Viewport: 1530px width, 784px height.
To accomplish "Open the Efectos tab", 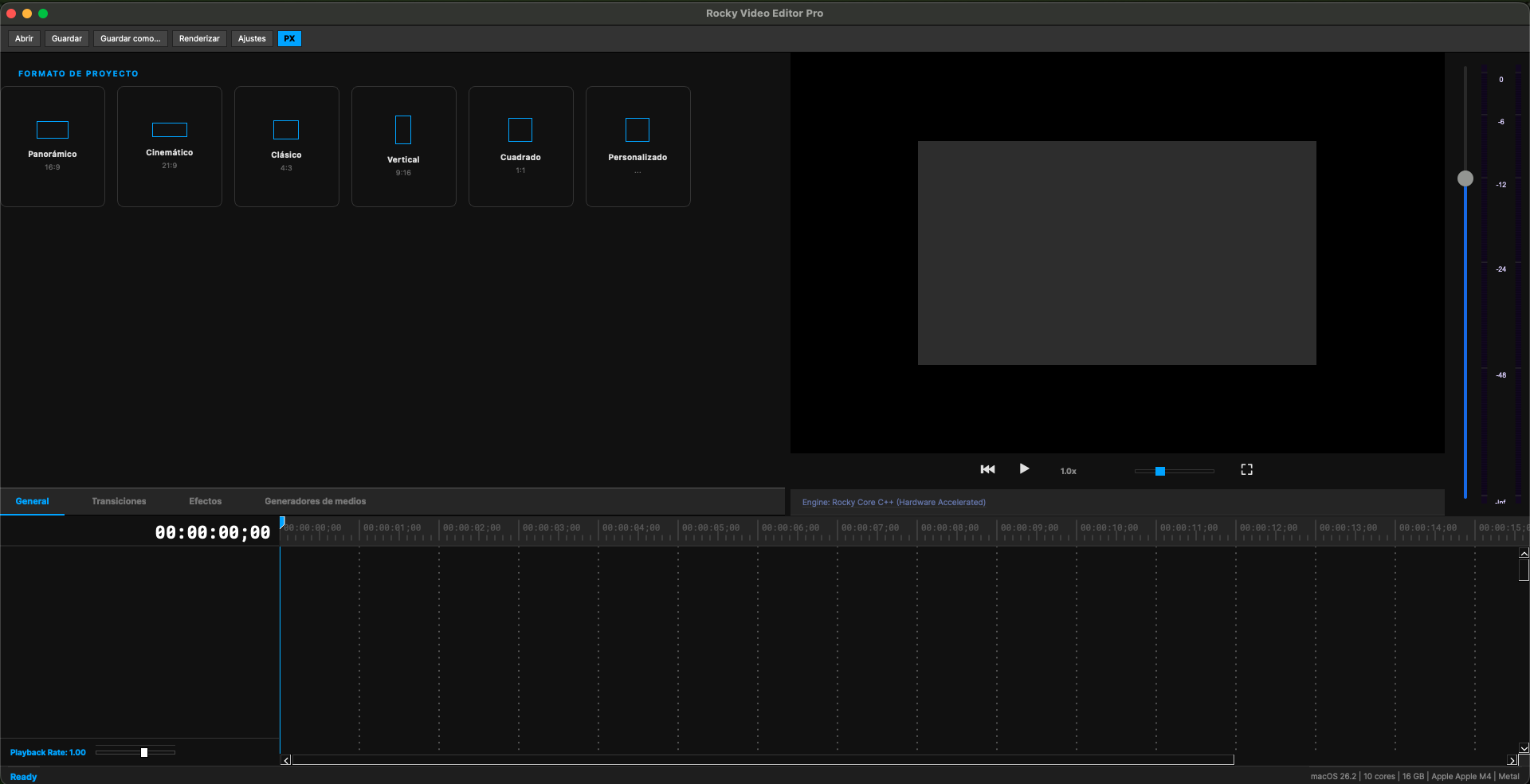I will click(x=206, y=501).
